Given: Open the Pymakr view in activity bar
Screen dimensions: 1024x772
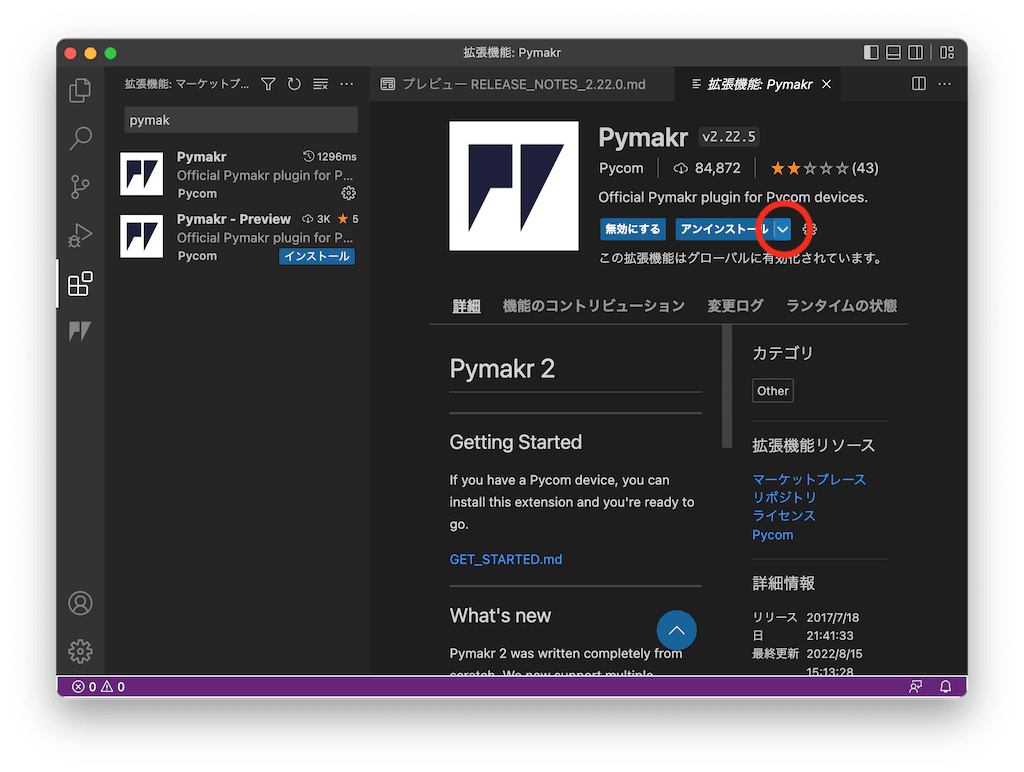Looking at the screenshot, I should tap(80, 331).
